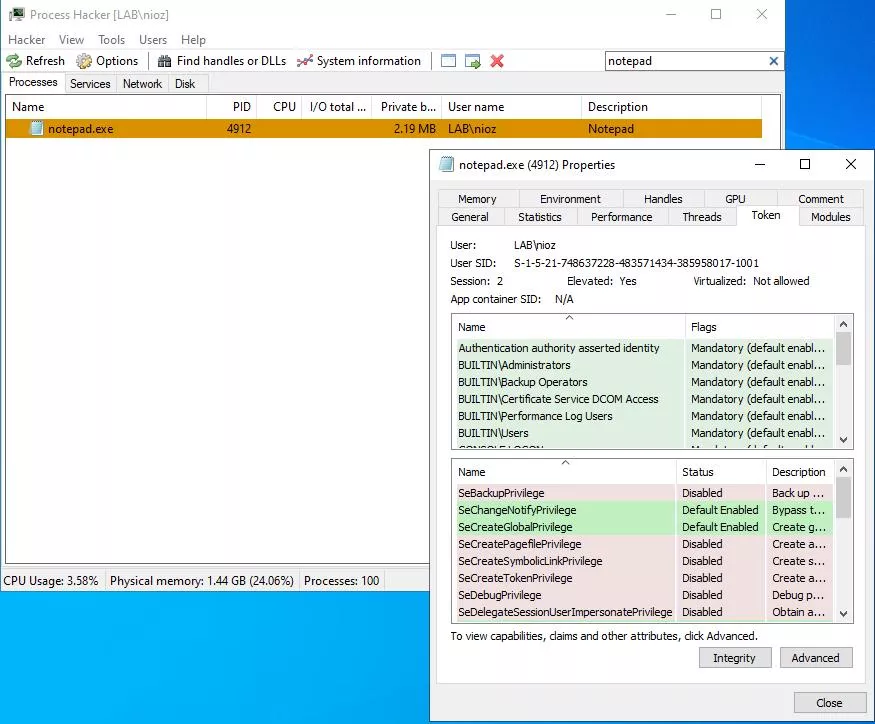875x724 pixels.
Task: Sort privileges by the Status column
Action: coord(700,471)
